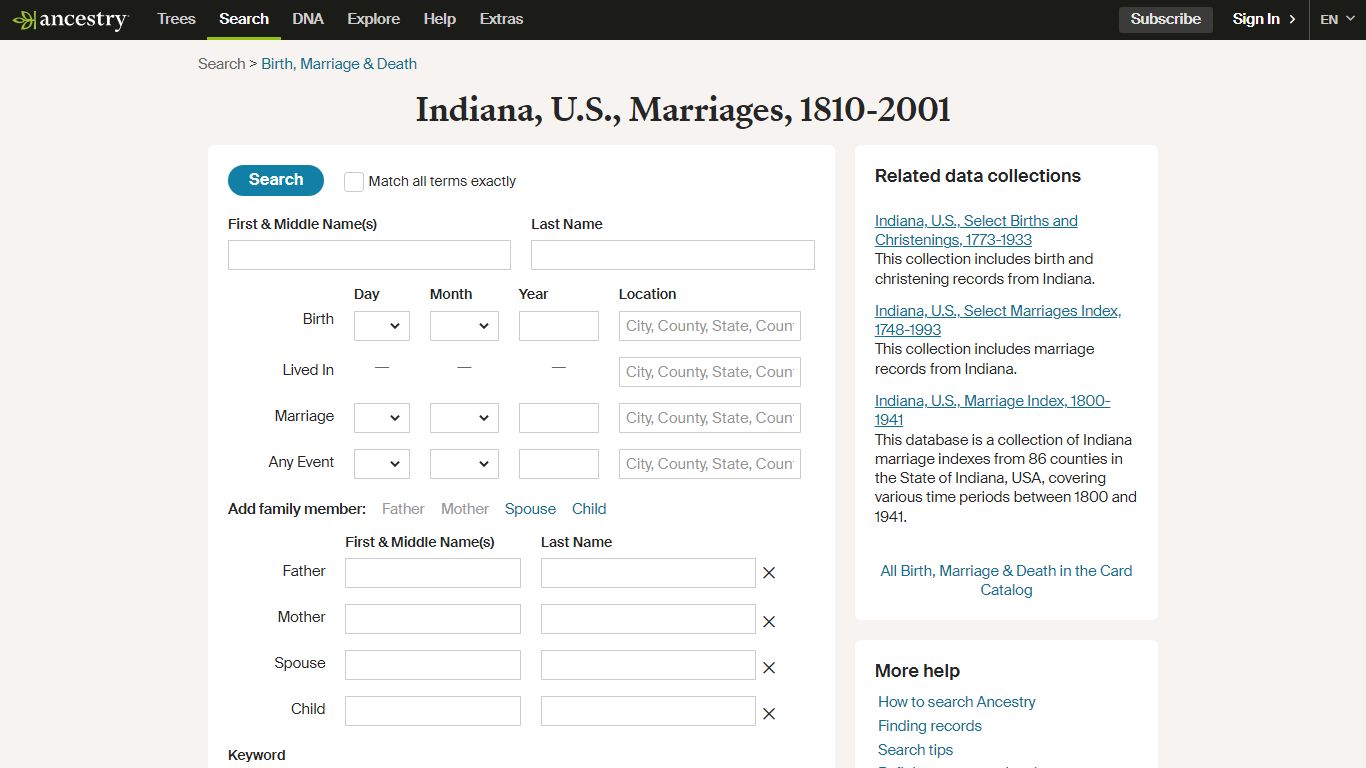The width and height of the screenshot is (1366, 768).
Task: Focus the Birth Year field
Action: click(x=559, y=326)
